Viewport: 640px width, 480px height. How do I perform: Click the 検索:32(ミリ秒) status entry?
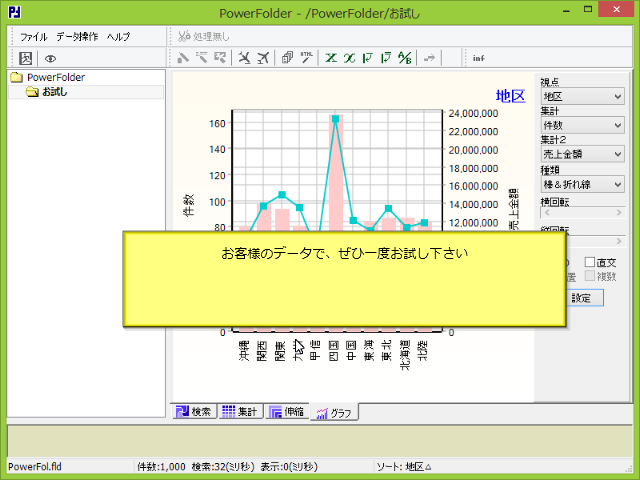[x=223, y=467]
